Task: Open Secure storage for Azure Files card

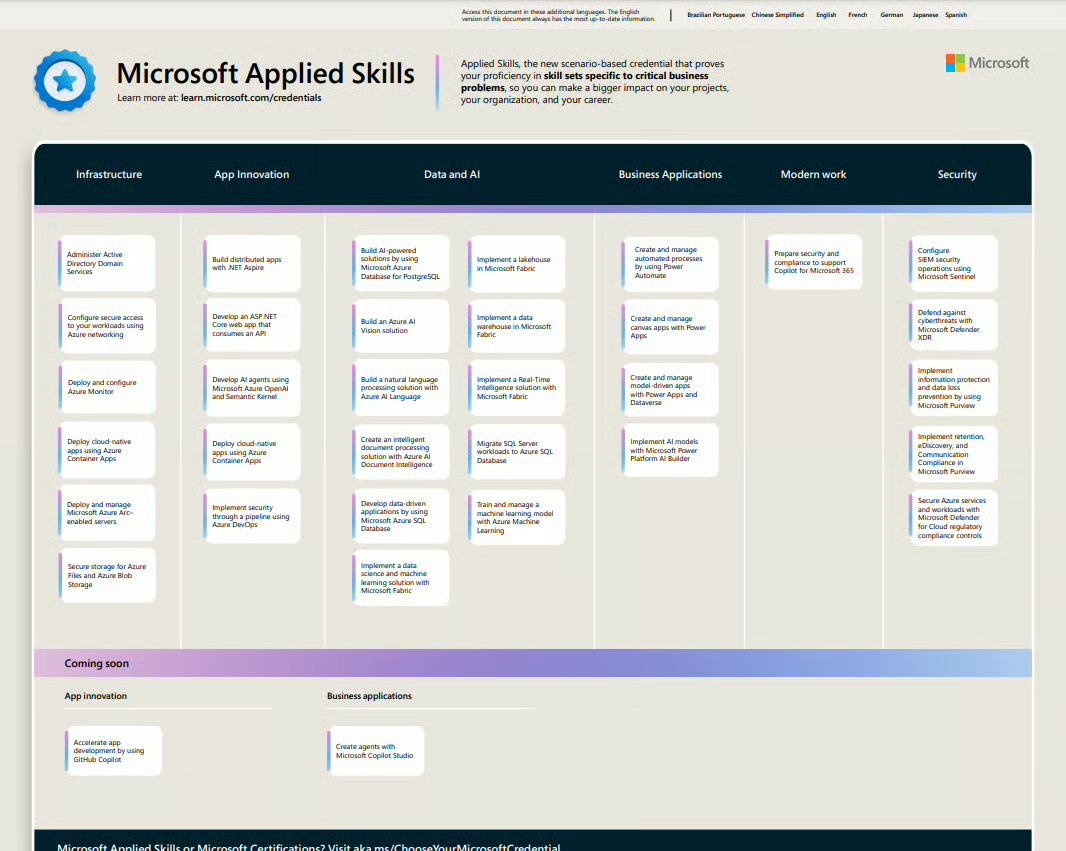Action: 107,576
